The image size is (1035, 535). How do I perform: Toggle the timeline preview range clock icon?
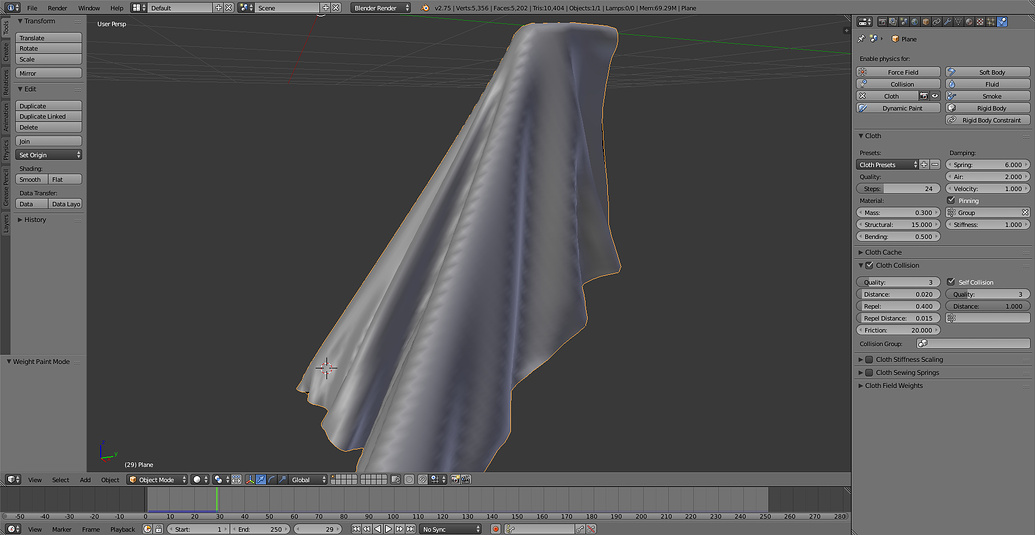[x=147, y=528]
